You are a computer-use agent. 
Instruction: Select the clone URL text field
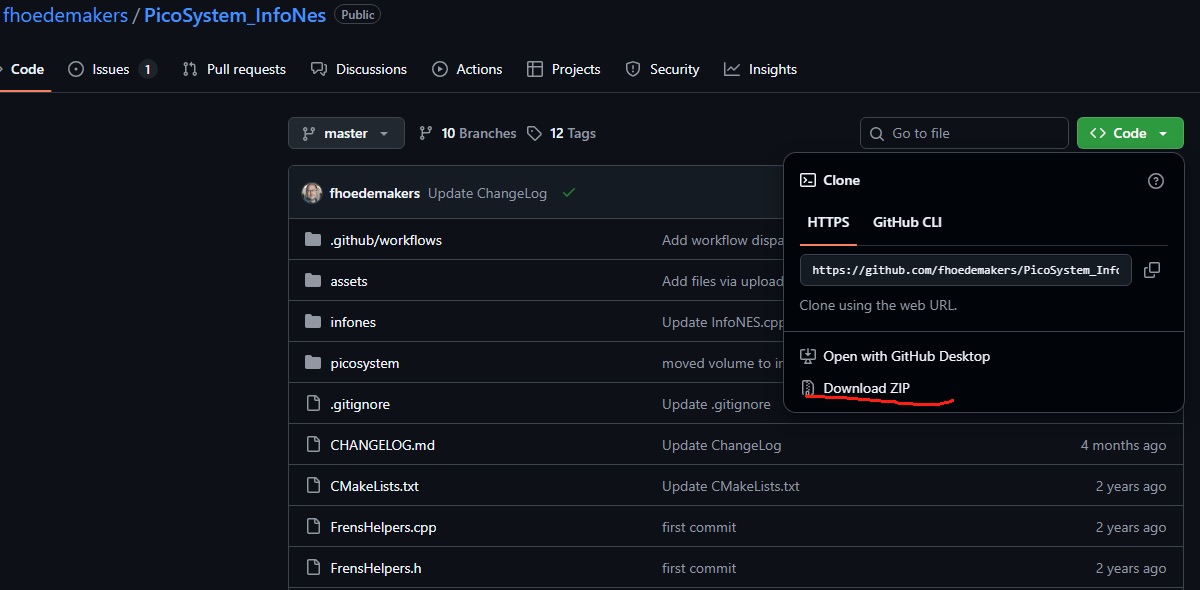pos(966,270)
